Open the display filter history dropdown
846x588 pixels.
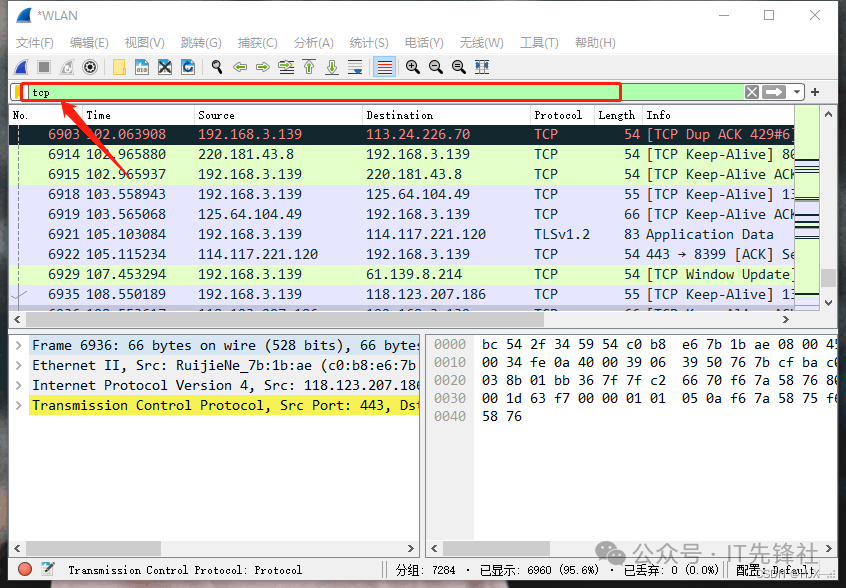tap(797, 92)
